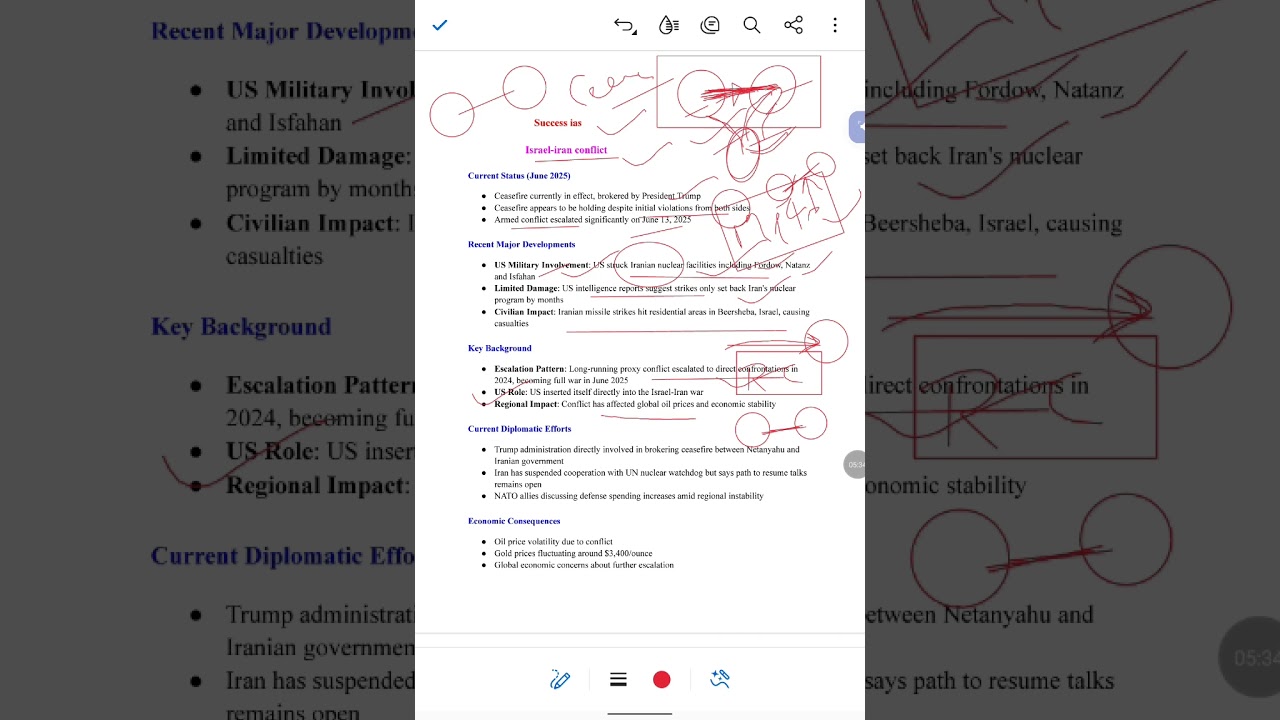Select the freehand pen draw tool
1280x720 pixels.
pos(560,680)
